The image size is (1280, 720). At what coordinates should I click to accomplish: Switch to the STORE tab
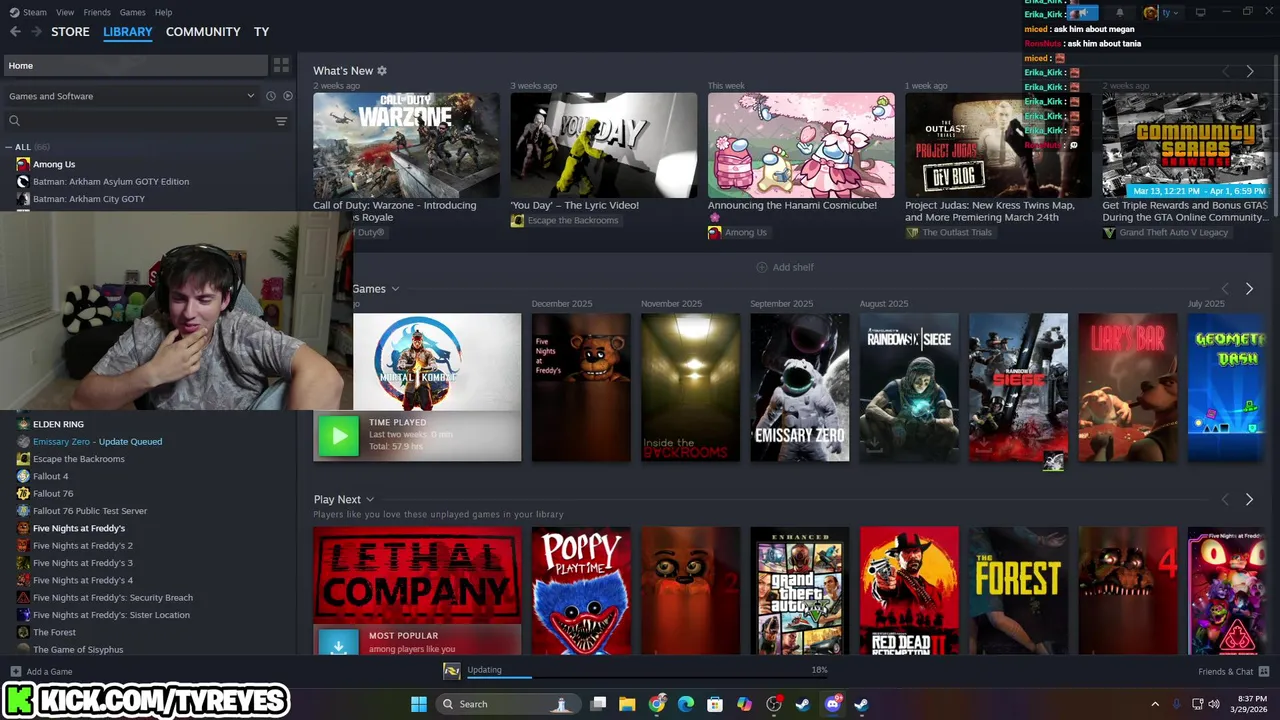pyautogui.click(x=70, y=32)
